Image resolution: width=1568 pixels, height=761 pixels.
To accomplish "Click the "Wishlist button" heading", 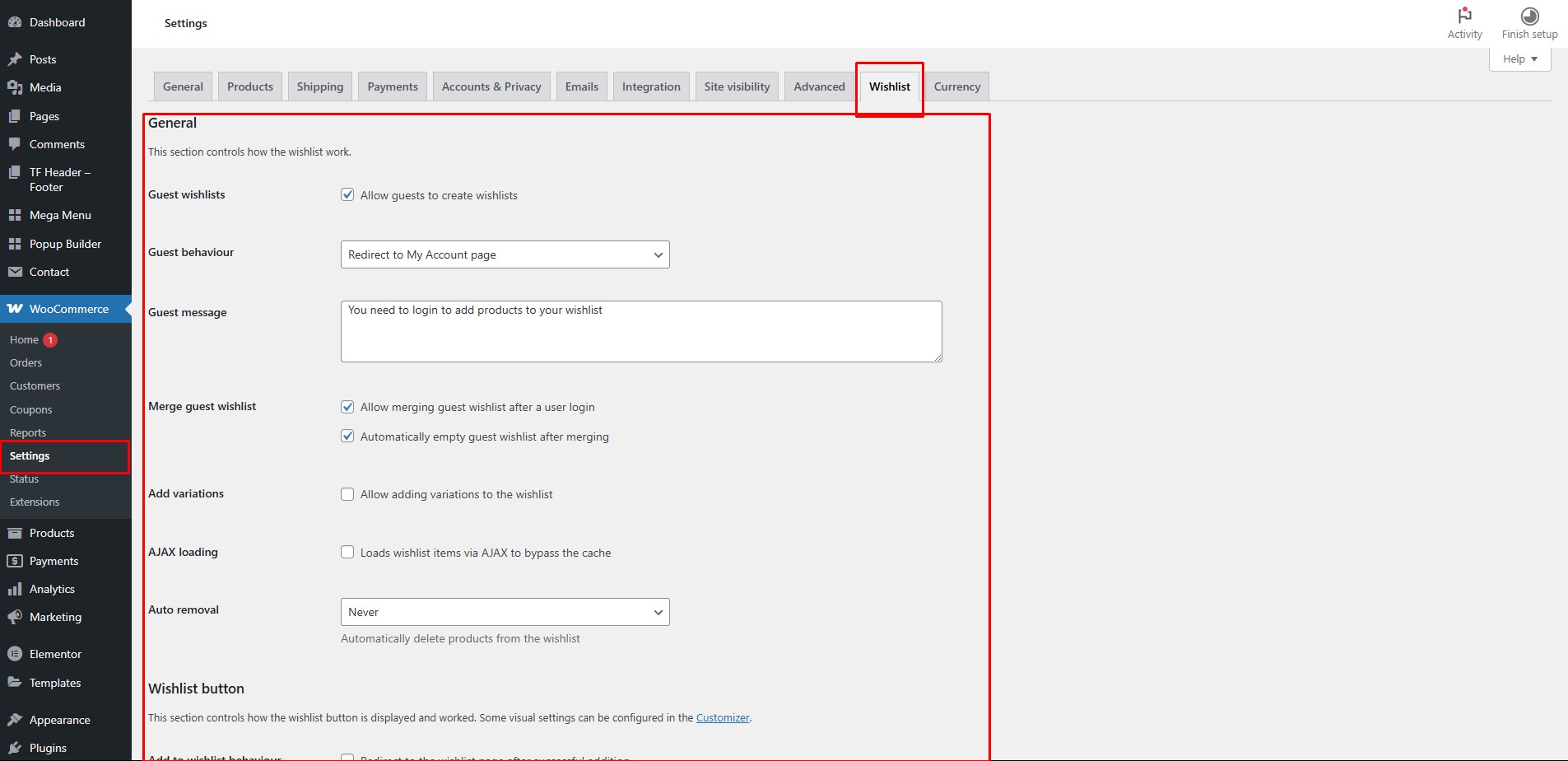I will point(196,689).
